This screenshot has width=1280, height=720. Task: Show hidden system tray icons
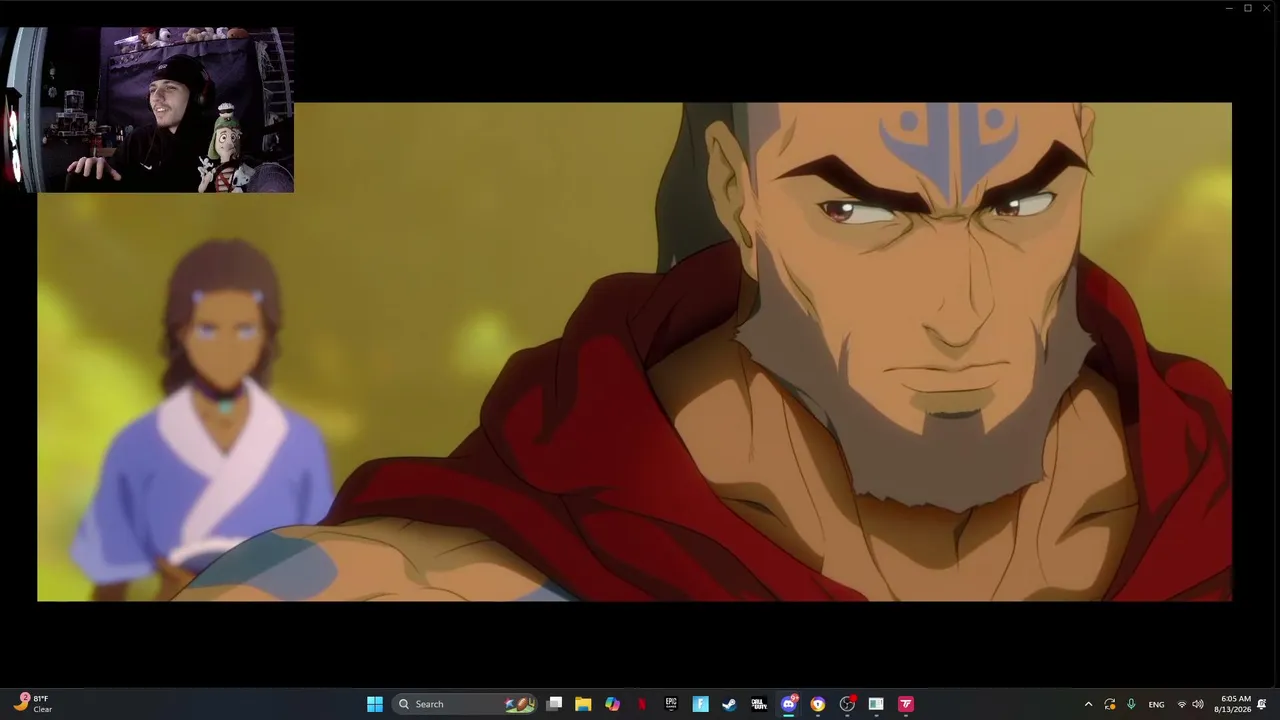(1089, 704)
